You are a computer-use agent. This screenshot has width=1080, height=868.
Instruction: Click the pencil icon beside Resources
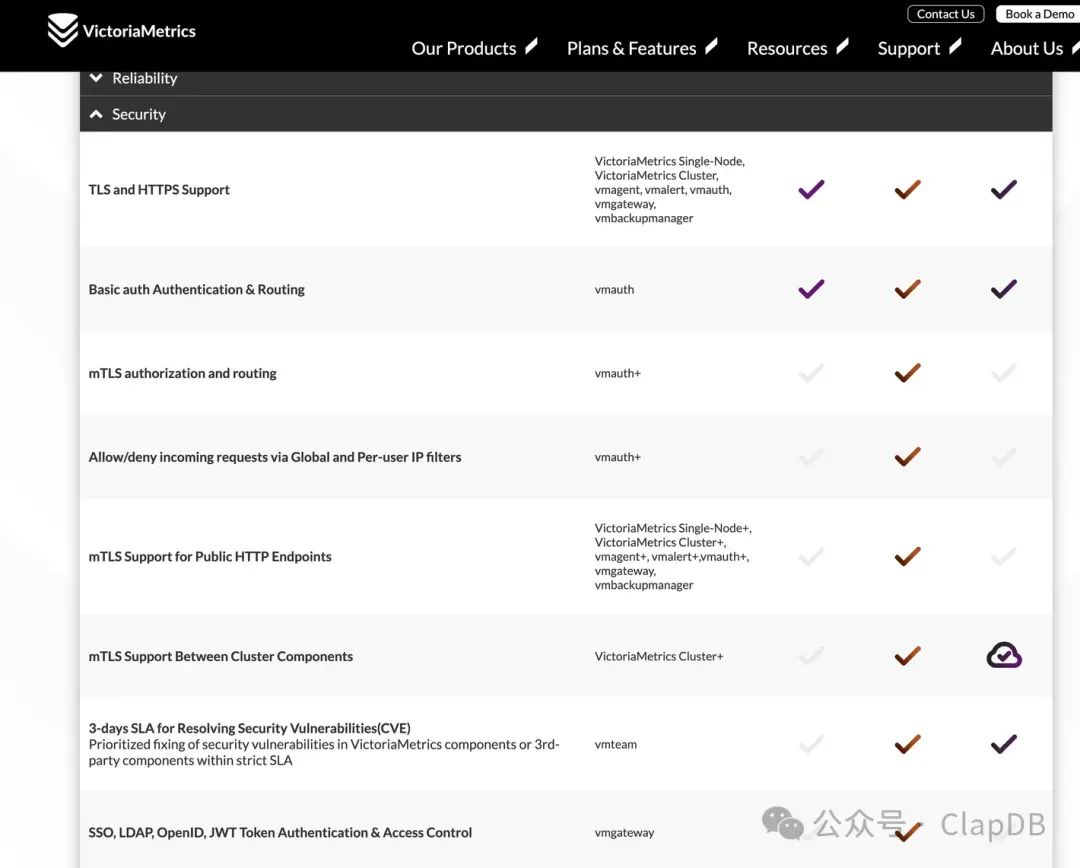click(842, 46)
